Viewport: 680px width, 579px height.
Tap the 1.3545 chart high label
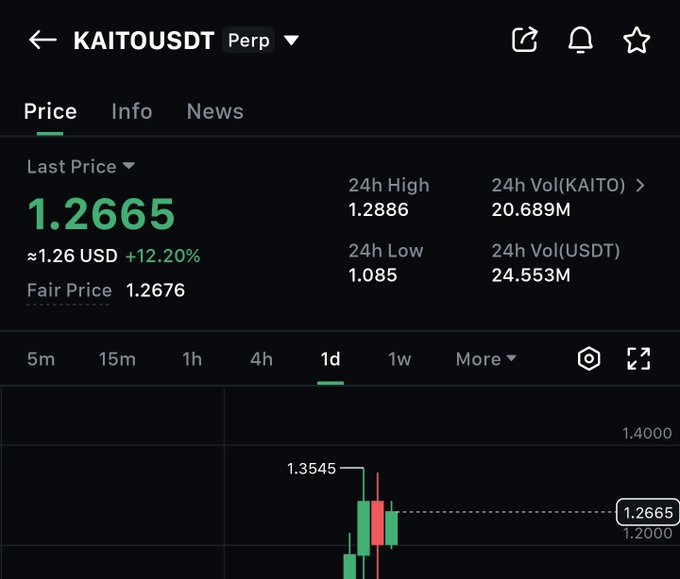[x=311, y=468]
